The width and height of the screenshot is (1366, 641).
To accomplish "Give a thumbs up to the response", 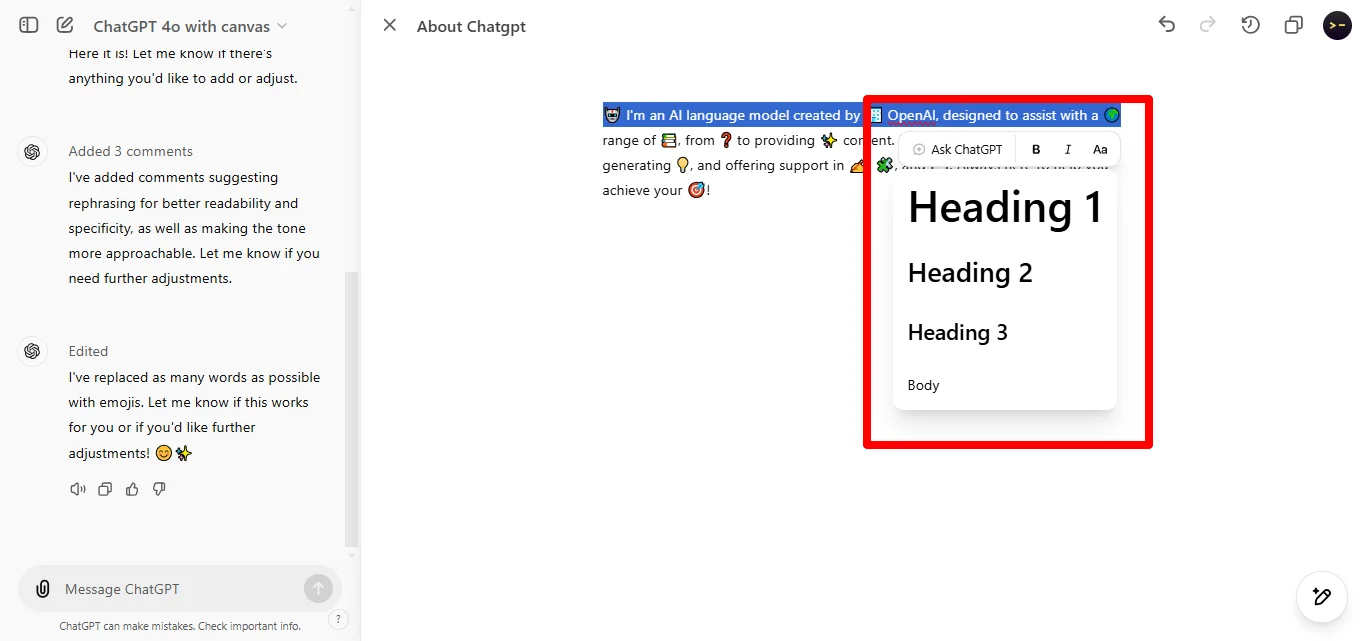I will [x=132, y=489].
